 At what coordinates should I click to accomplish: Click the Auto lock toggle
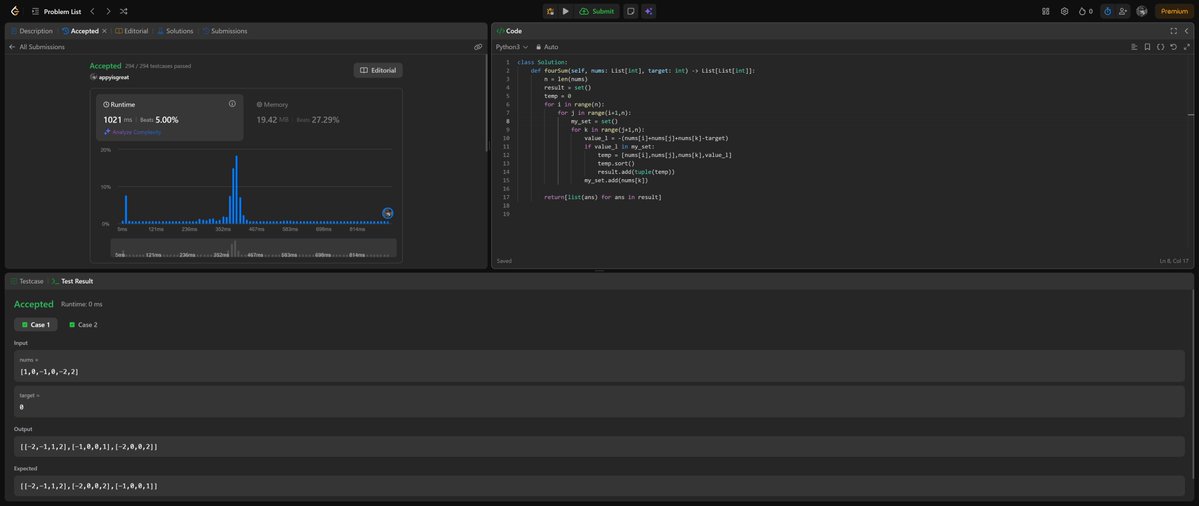coord(548,47)
